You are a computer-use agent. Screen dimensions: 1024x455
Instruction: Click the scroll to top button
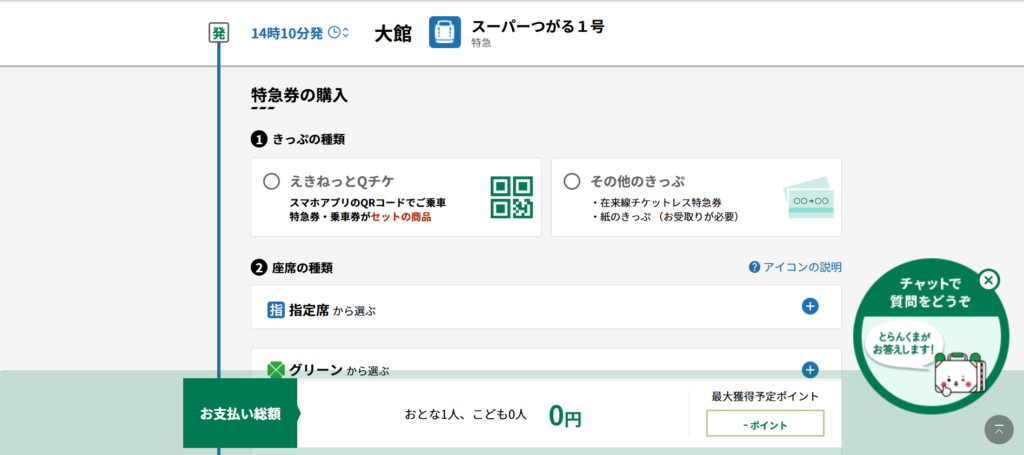[x=998, y=429]
